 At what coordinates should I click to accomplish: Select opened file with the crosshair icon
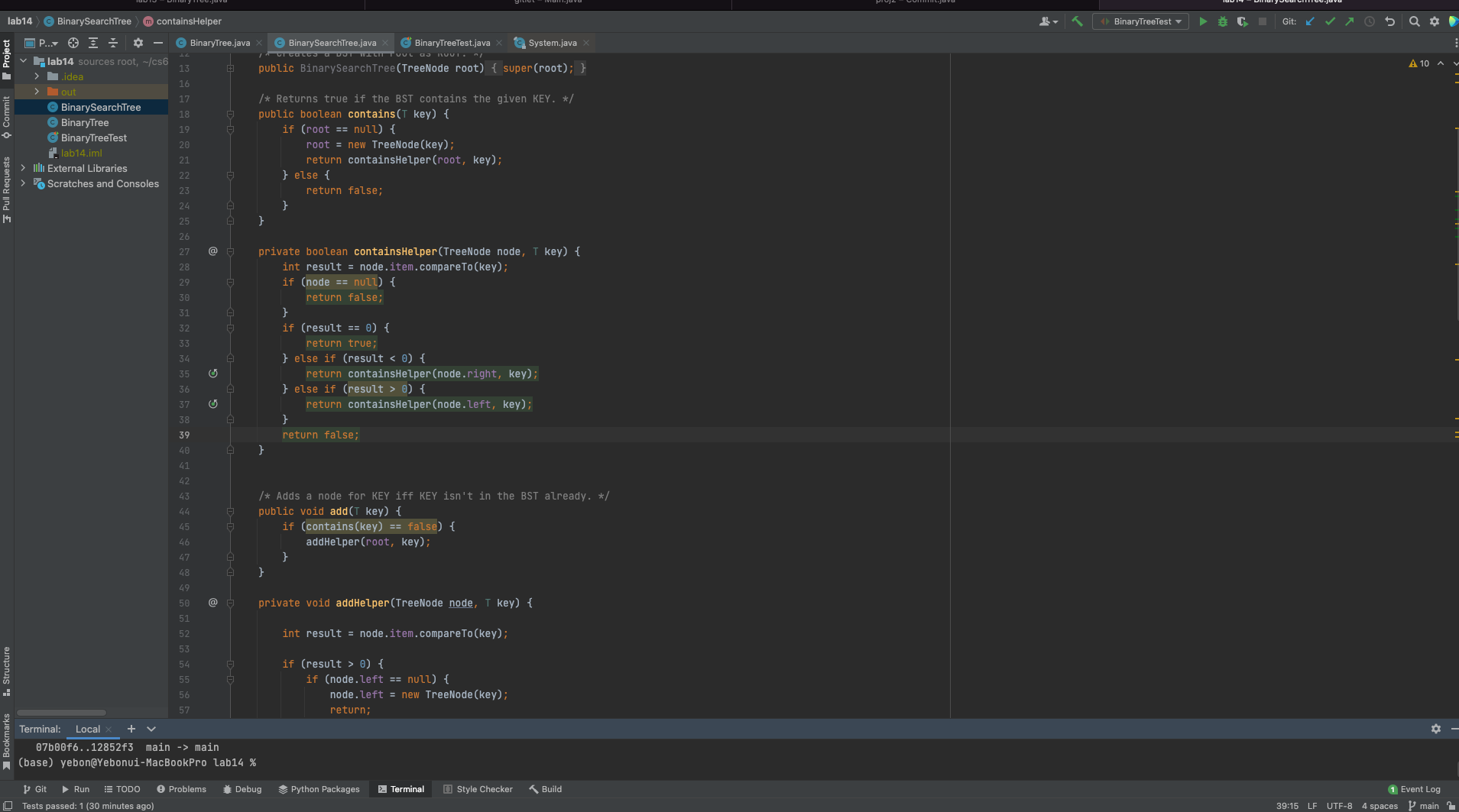[x=73, y=43]
